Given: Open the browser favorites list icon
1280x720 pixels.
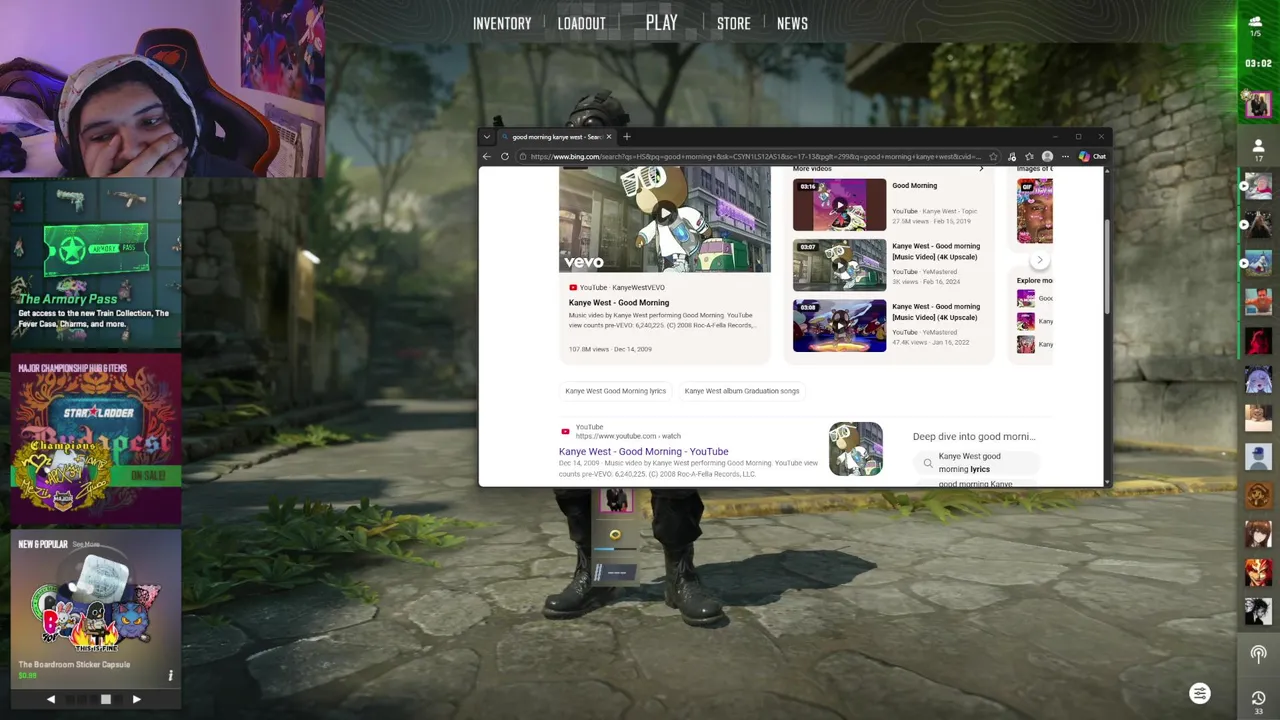Looking at the screenshot, I should 1029,156.
